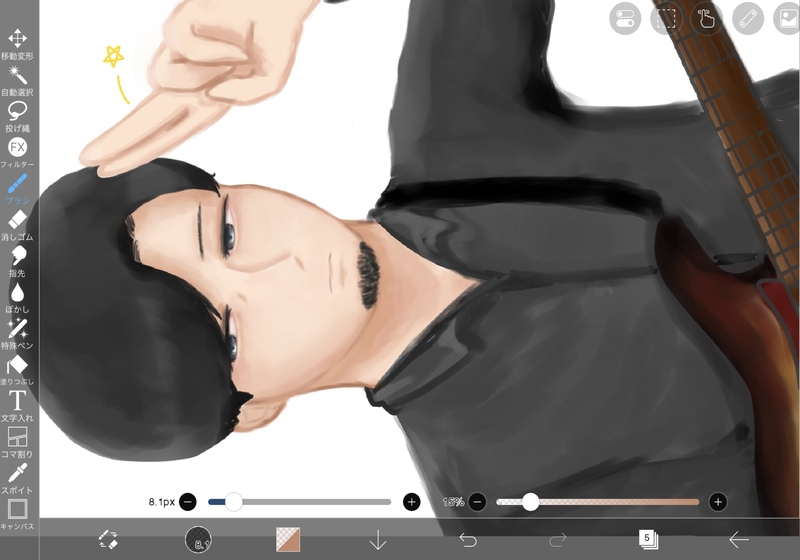800x560 pixels.
Task: Redo the undone stroke
Action: click(558, 540)
